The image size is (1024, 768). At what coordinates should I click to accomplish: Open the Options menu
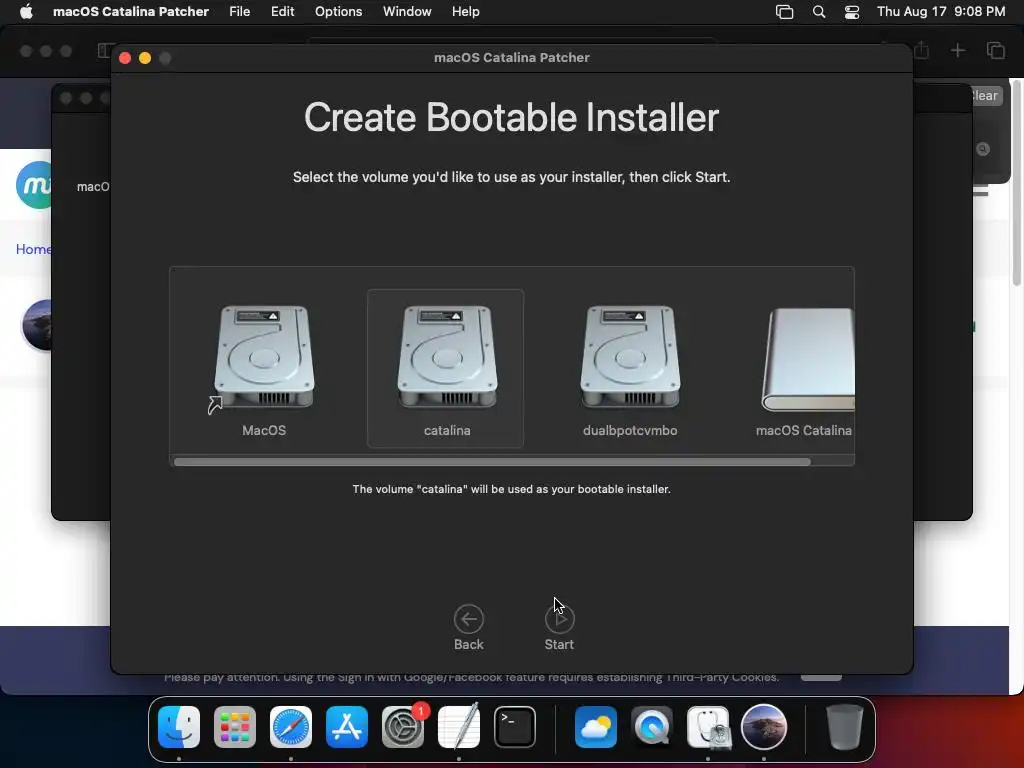(x=338, y=11)
